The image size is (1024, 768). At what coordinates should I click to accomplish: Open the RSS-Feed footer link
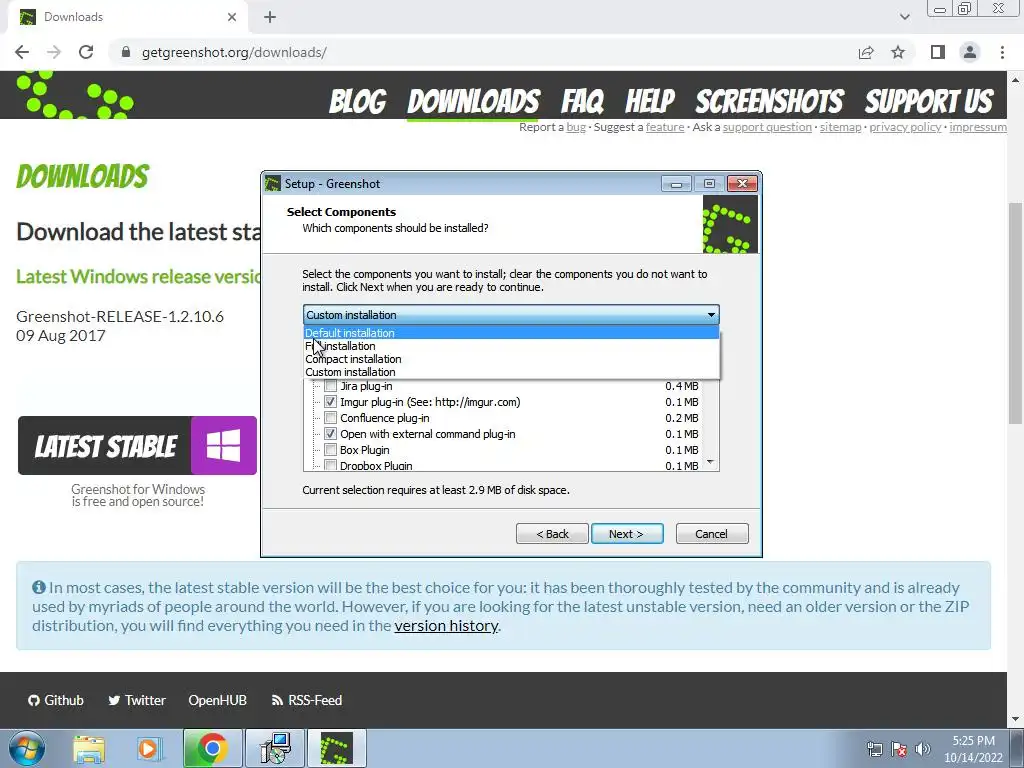[306, 700]
